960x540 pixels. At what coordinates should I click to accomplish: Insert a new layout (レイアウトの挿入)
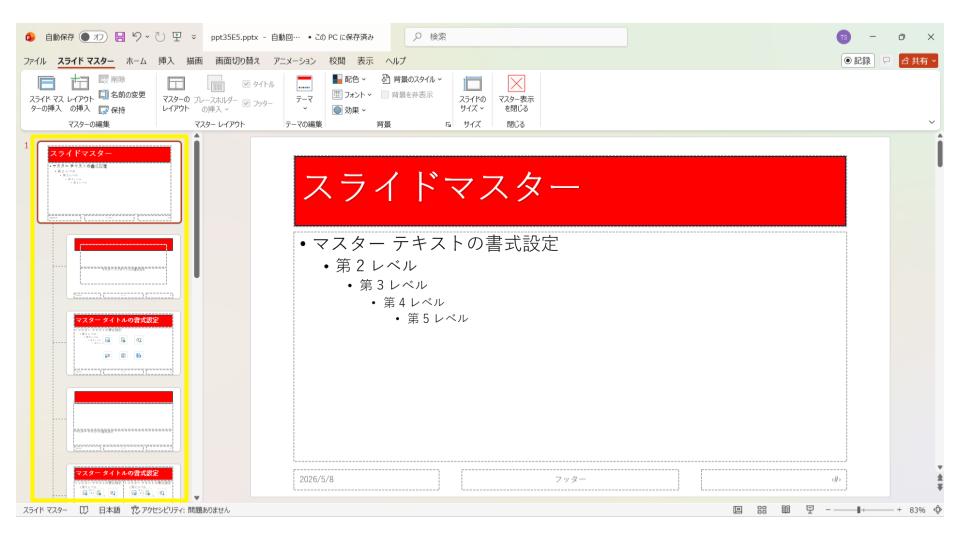[80, 94]
